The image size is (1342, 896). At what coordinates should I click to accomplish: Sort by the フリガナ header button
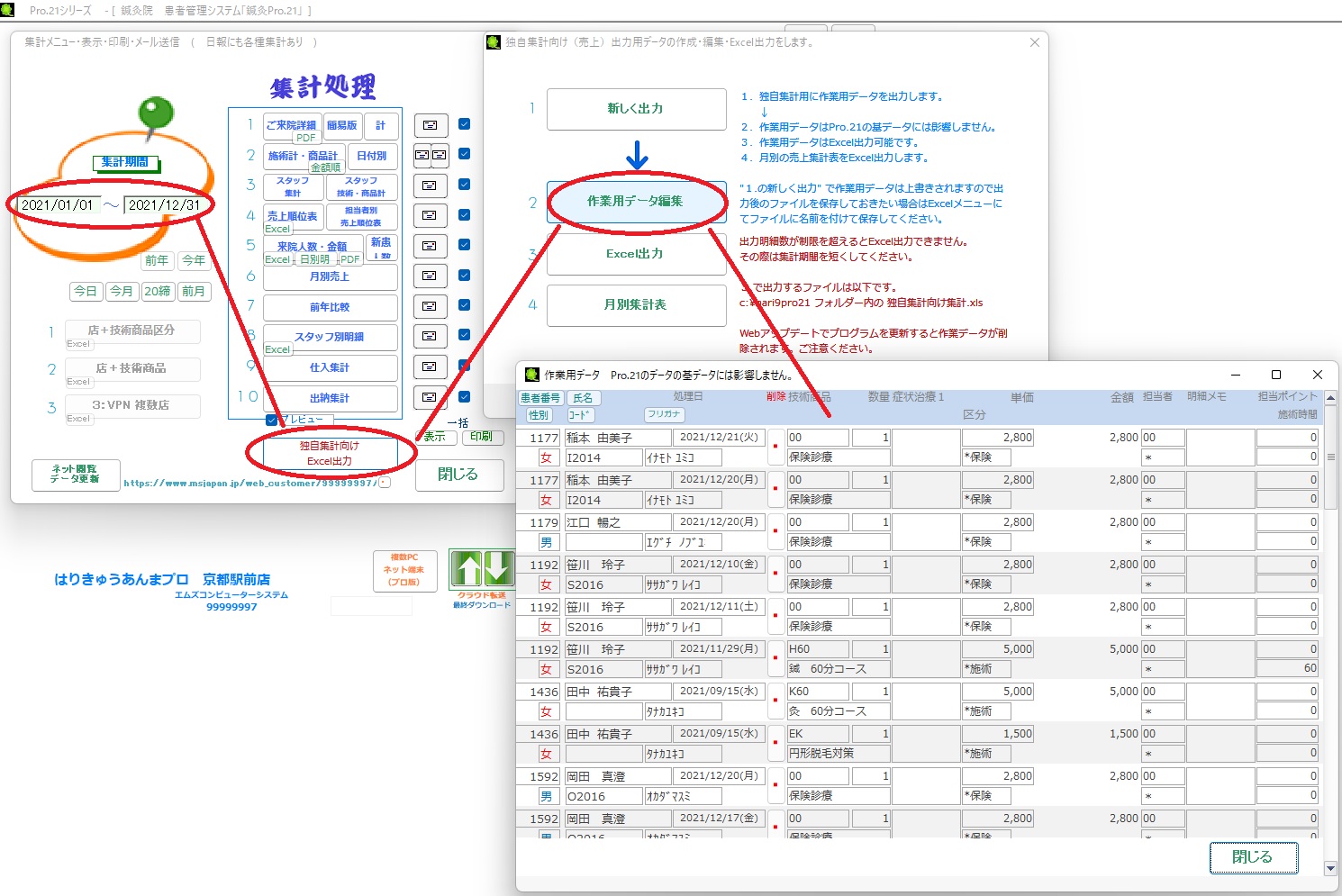coord(664,414)
